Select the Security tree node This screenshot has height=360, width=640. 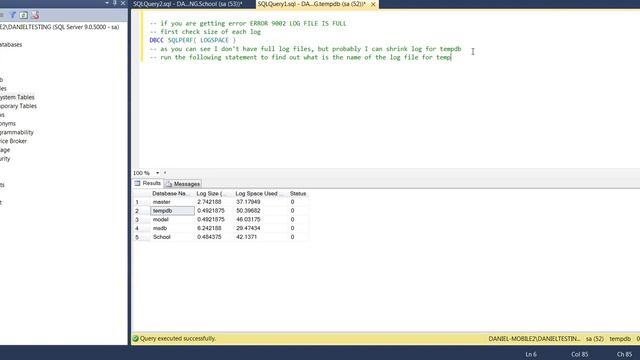[x=5, y=159]
